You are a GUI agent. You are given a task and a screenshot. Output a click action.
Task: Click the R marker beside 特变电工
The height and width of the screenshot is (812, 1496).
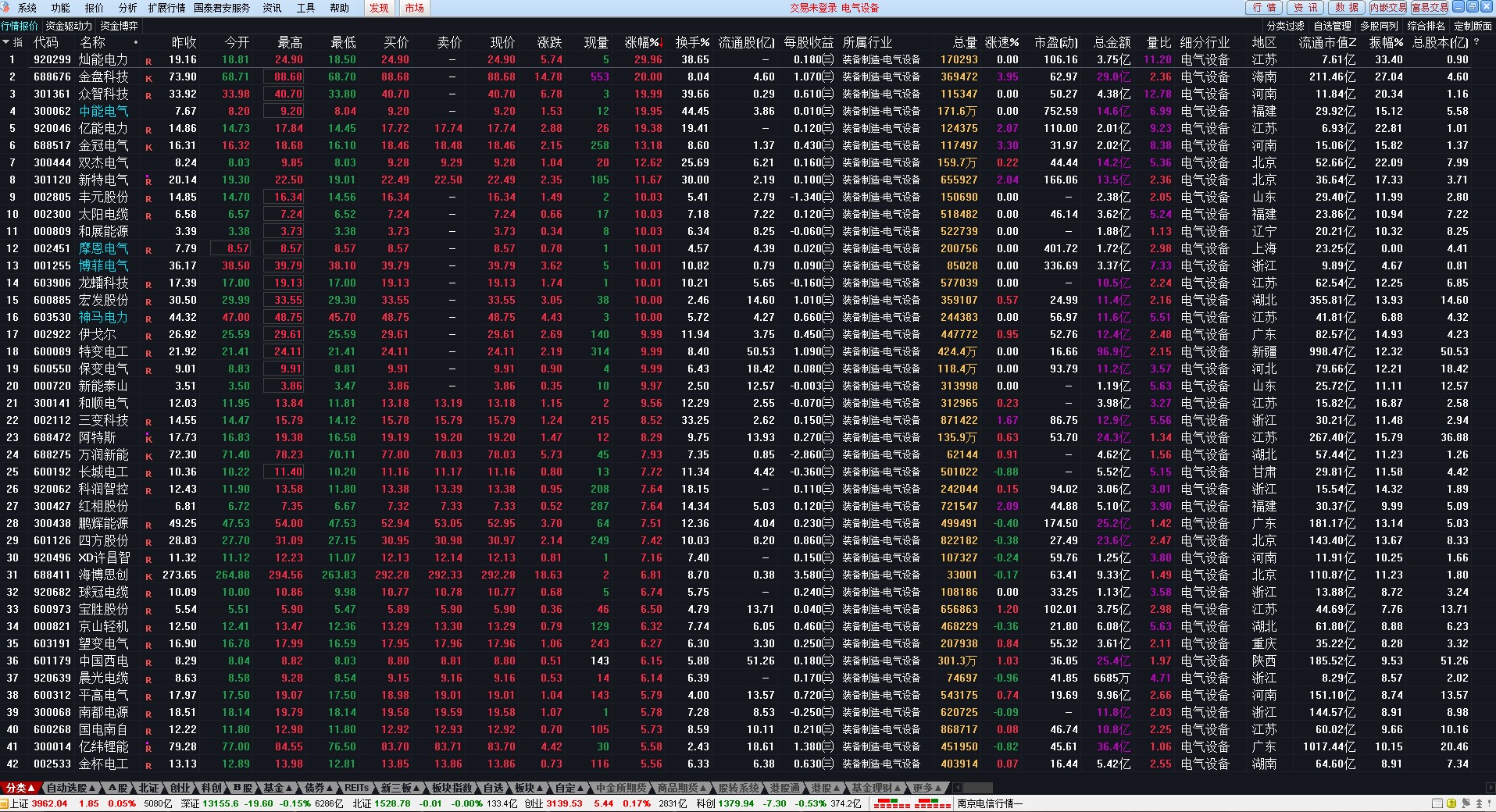(x=148, y=353)
